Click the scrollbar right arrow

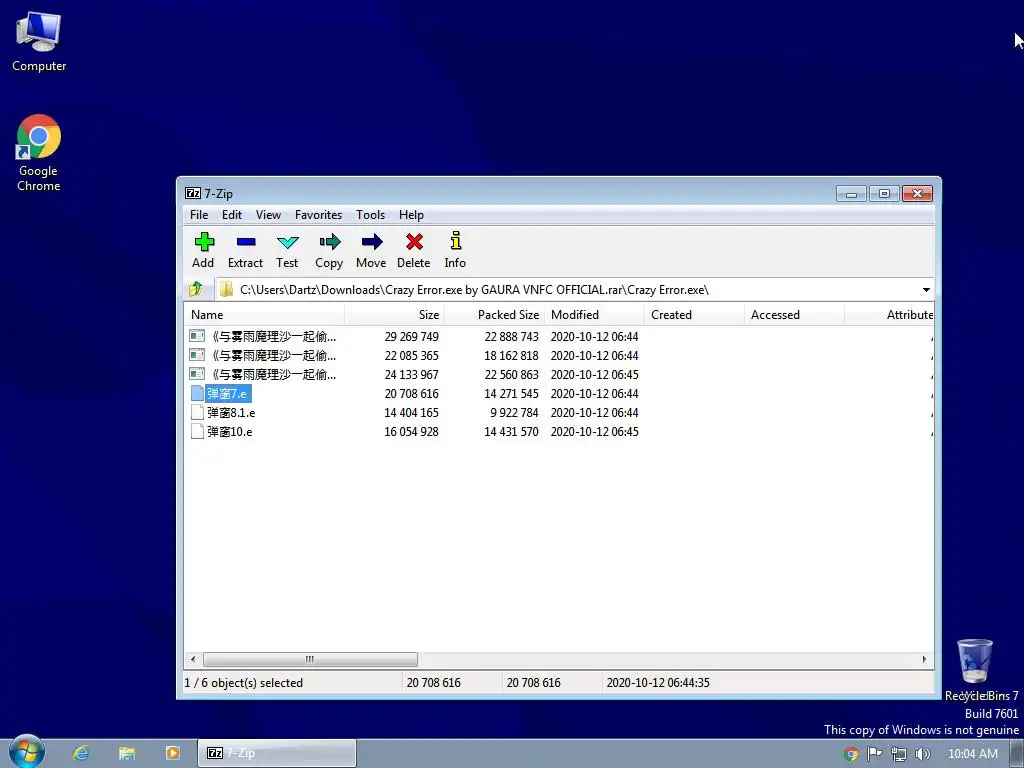tap(924, 659)
